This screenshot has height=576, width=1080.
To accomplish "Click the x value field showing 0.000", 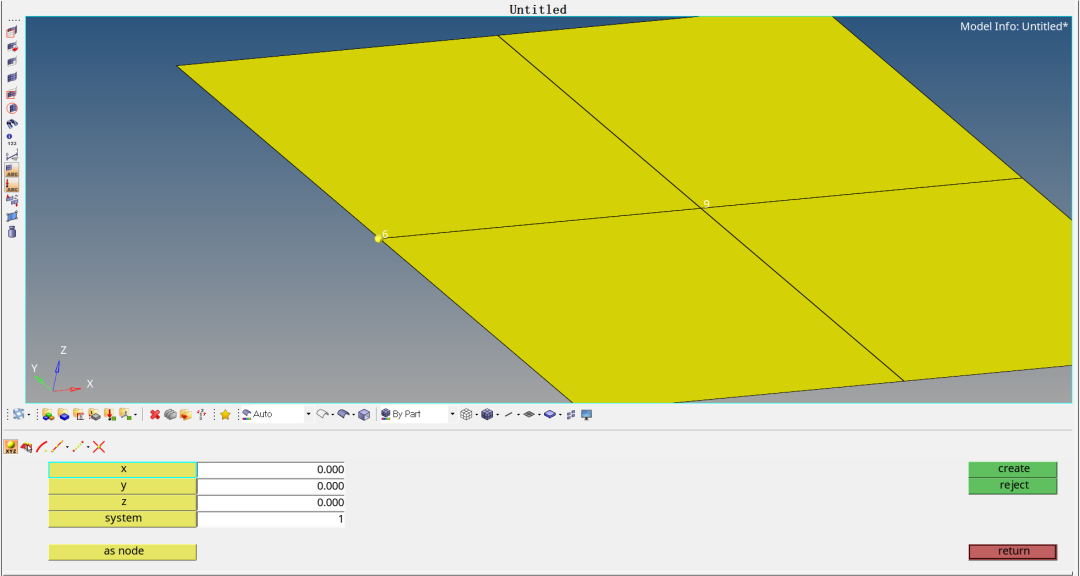I will 271,469.
